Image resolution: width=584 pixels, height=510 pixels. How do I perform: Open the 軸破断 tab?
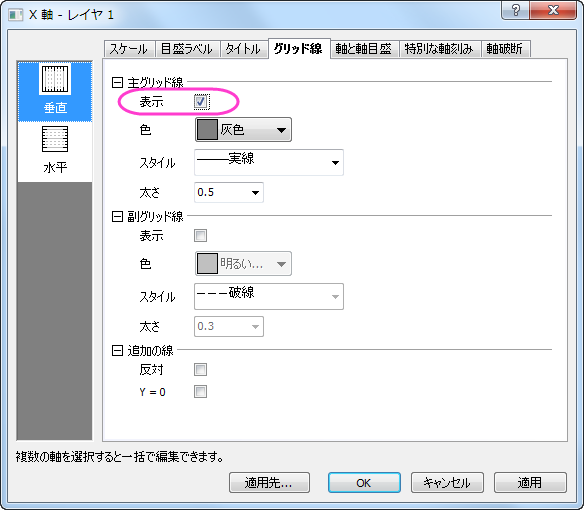pos(505,49)
